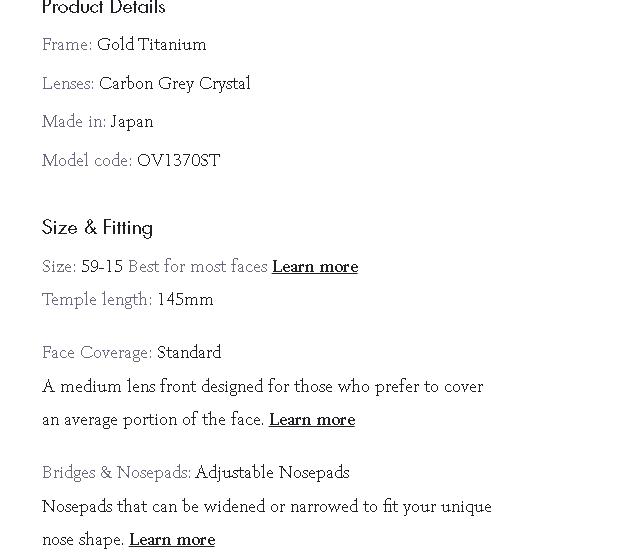
Task: Click the Bridges & Nosepads: label
Action: click(116, 473)
